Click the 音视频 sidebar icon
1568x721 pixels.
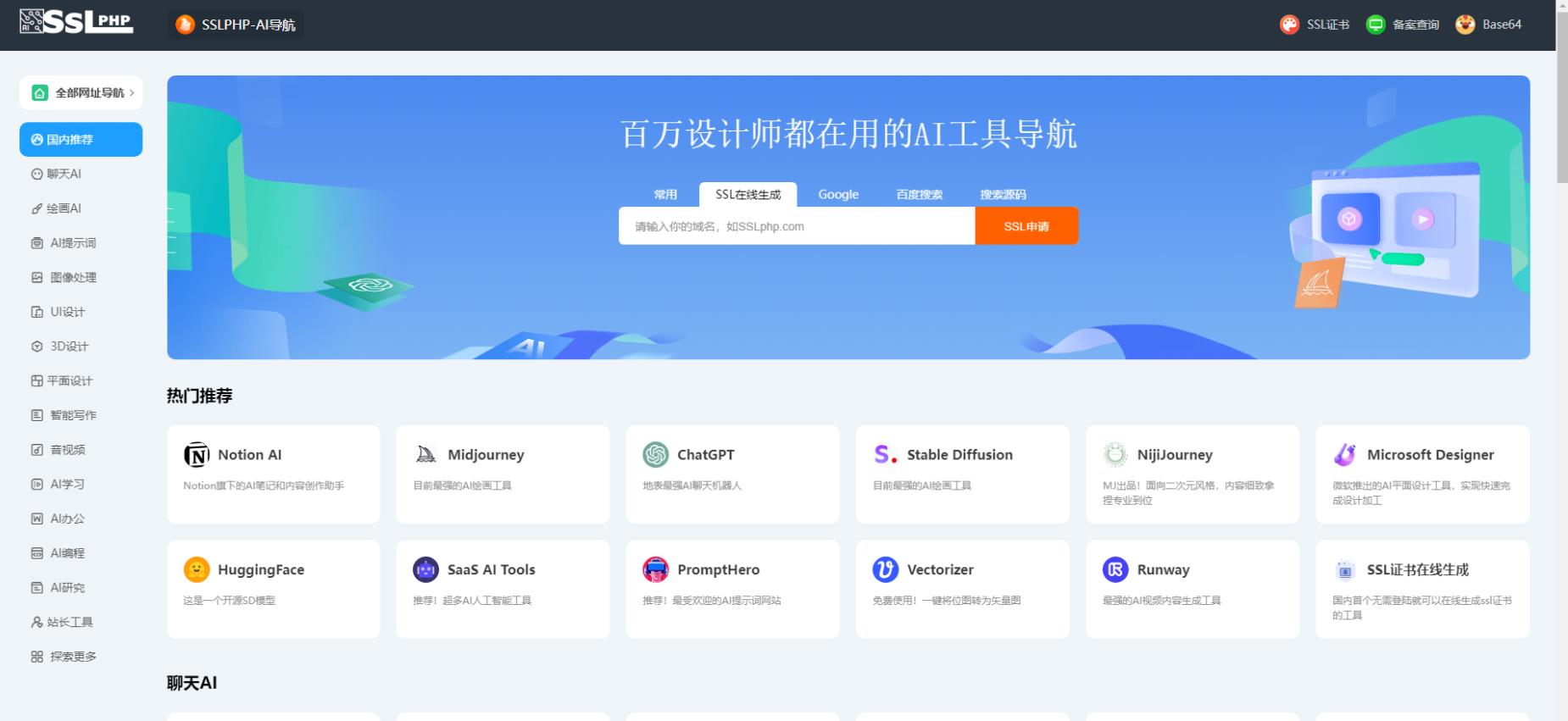coord(36,450)
